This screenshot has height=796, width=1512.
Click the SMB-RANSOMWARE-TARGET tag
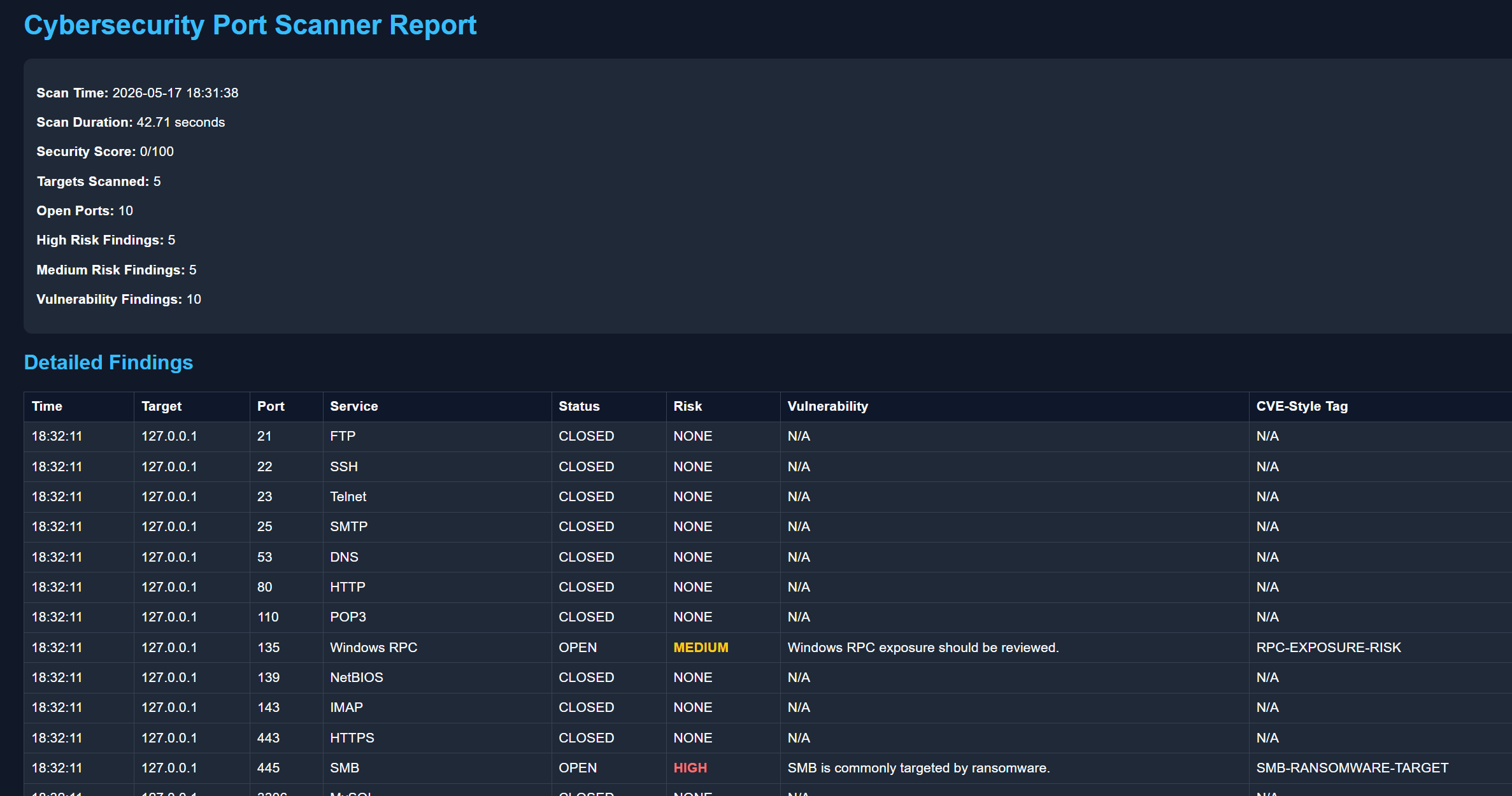tap(1352, 768)
